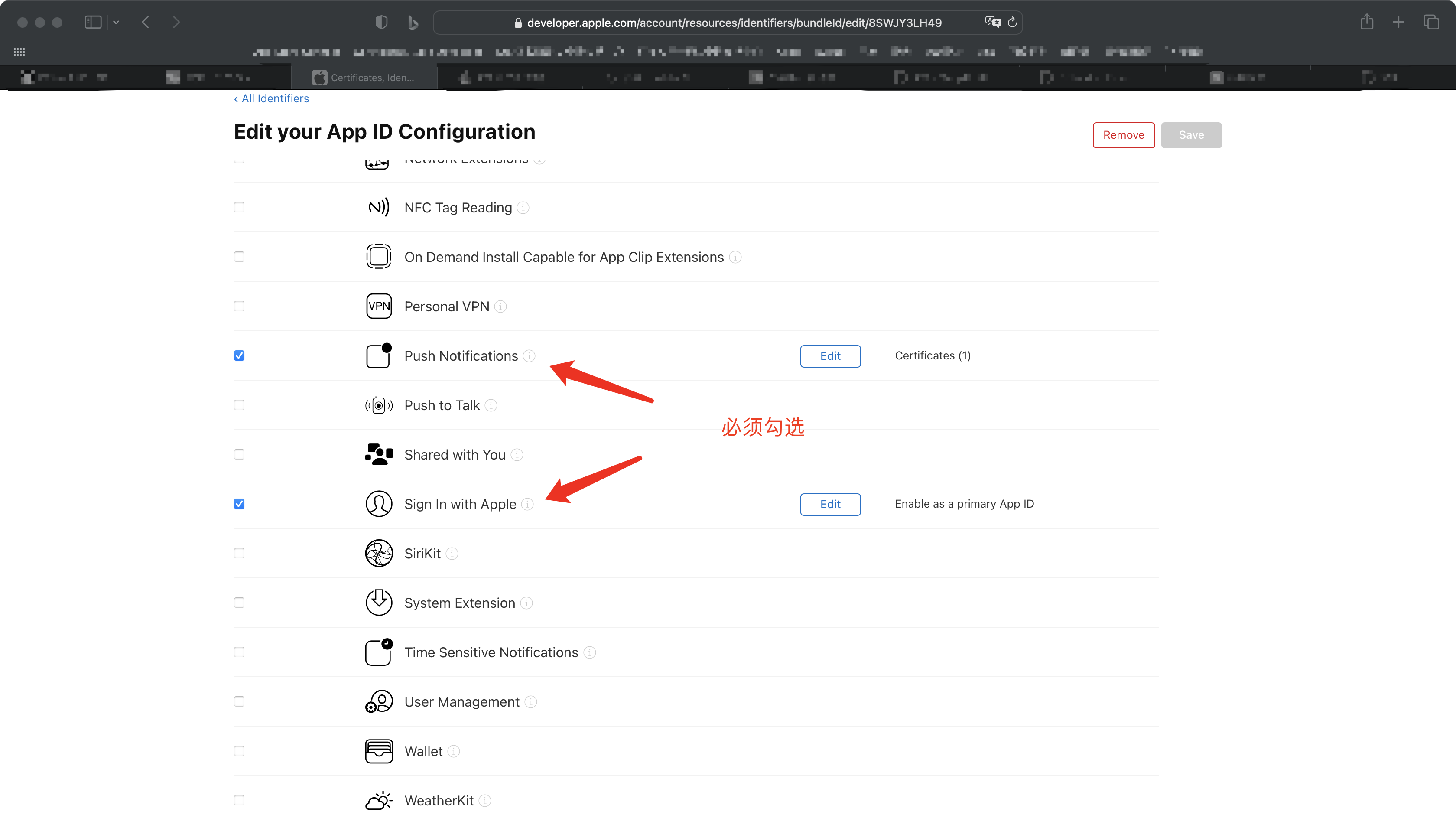The height and width of the screenshot is (815, 1456).
Task: Open Safari privacy shield report
Action: click(381, 22)
